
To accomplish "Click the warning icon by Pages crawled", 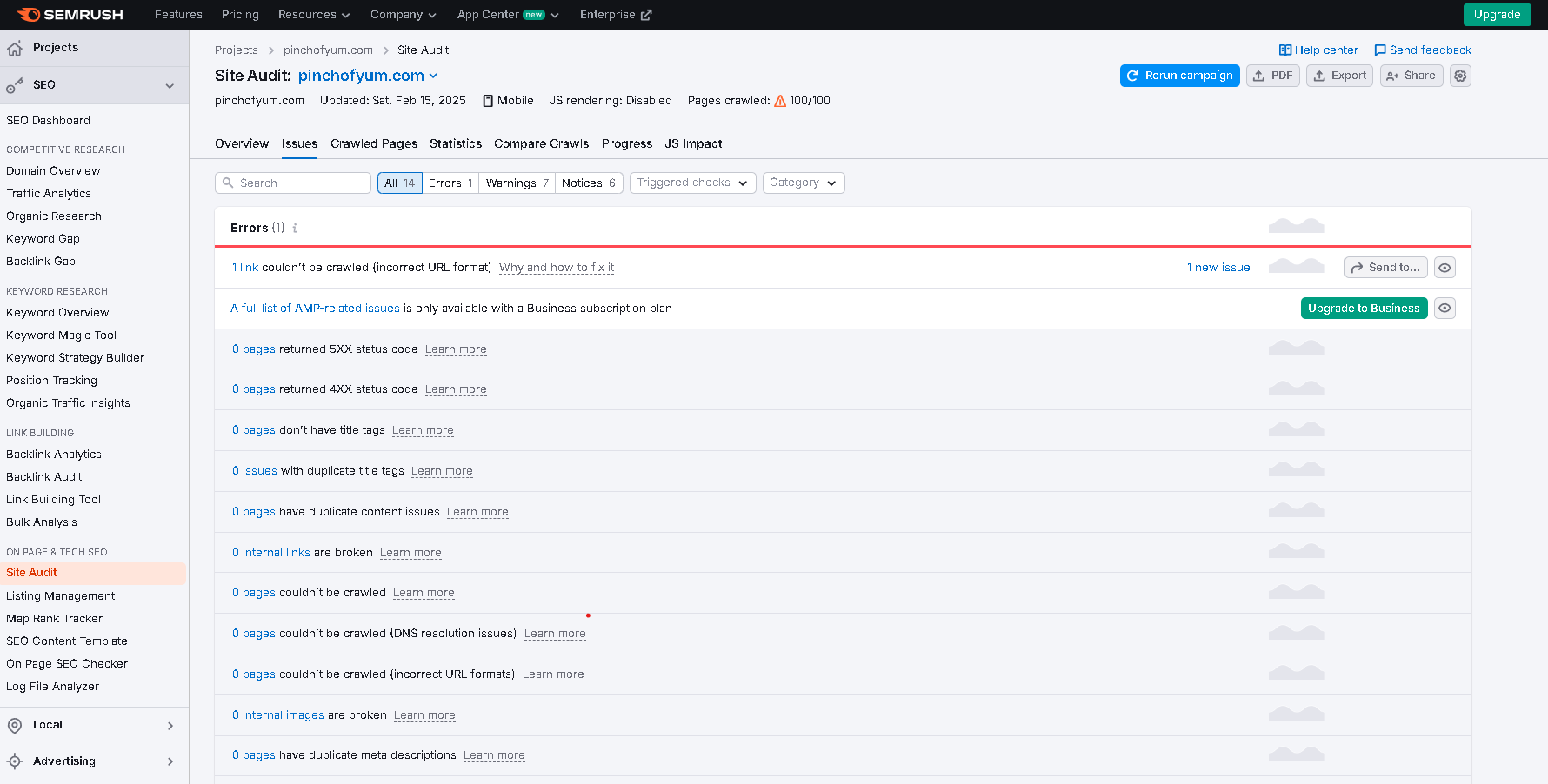I will click(780, 101).
